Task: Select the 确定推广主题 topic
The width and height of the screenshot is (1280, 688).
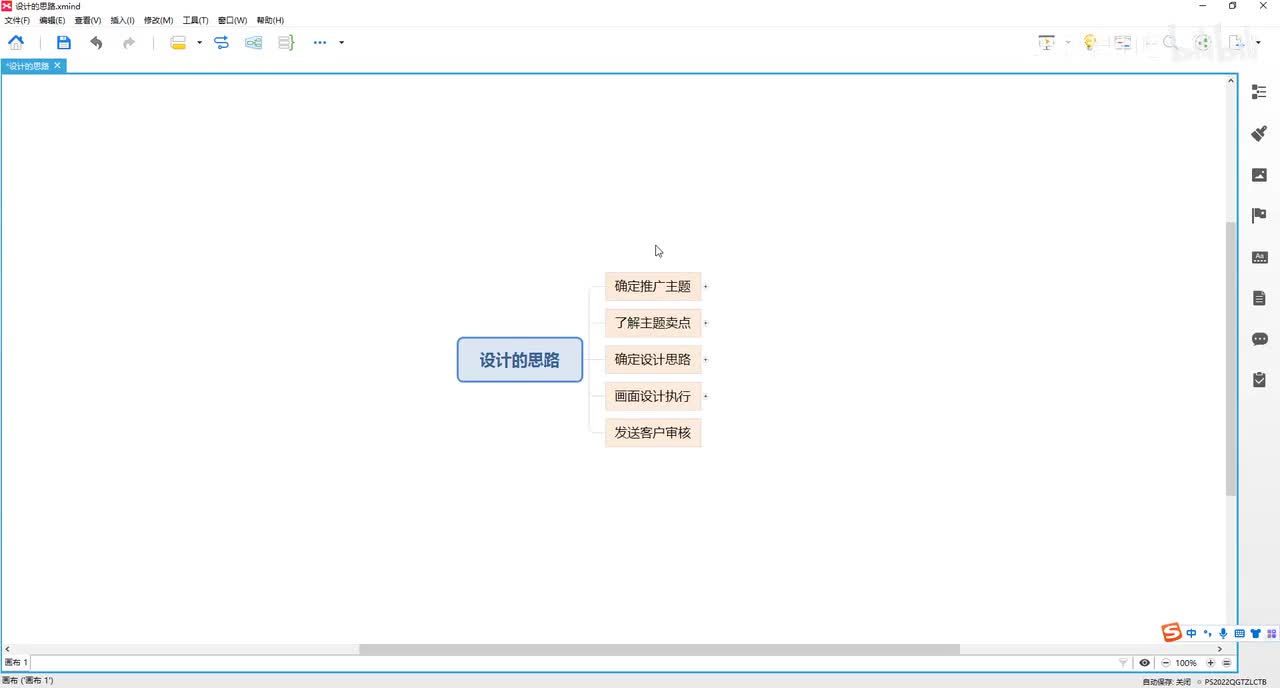Action: click(x=653, y=286)
